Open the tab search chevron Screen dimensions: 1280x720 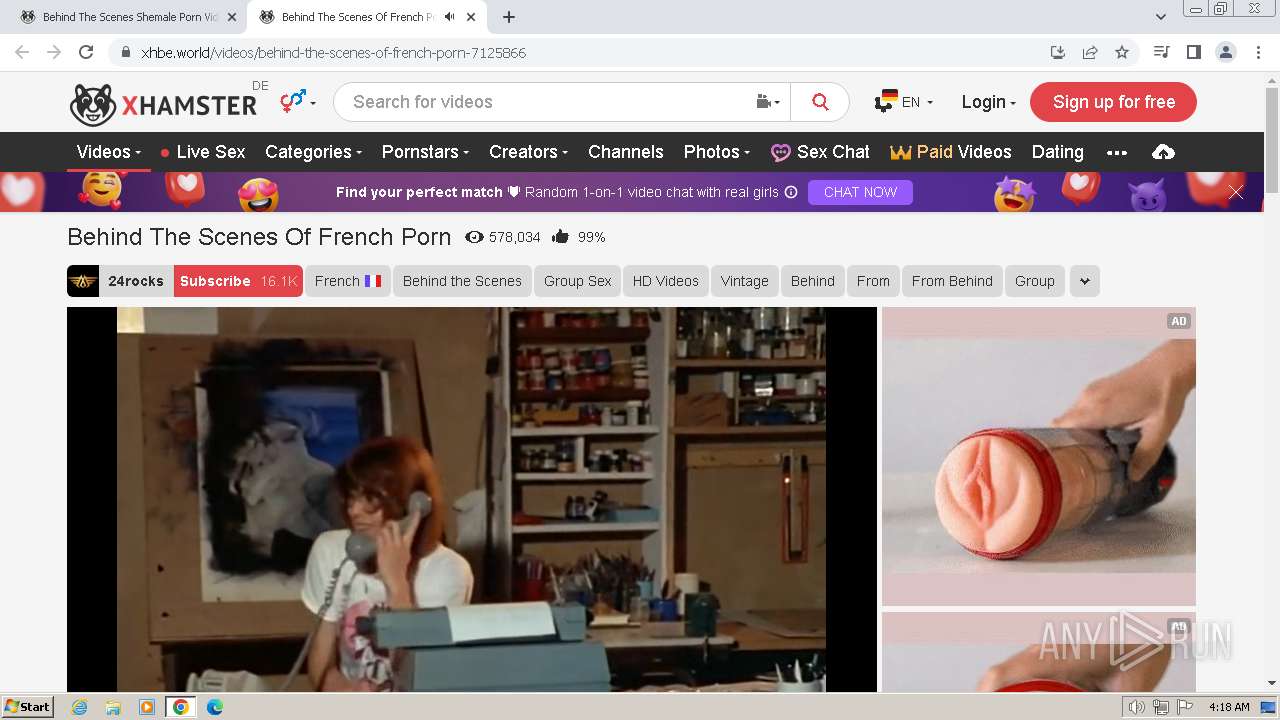[x=1160, y=17]
